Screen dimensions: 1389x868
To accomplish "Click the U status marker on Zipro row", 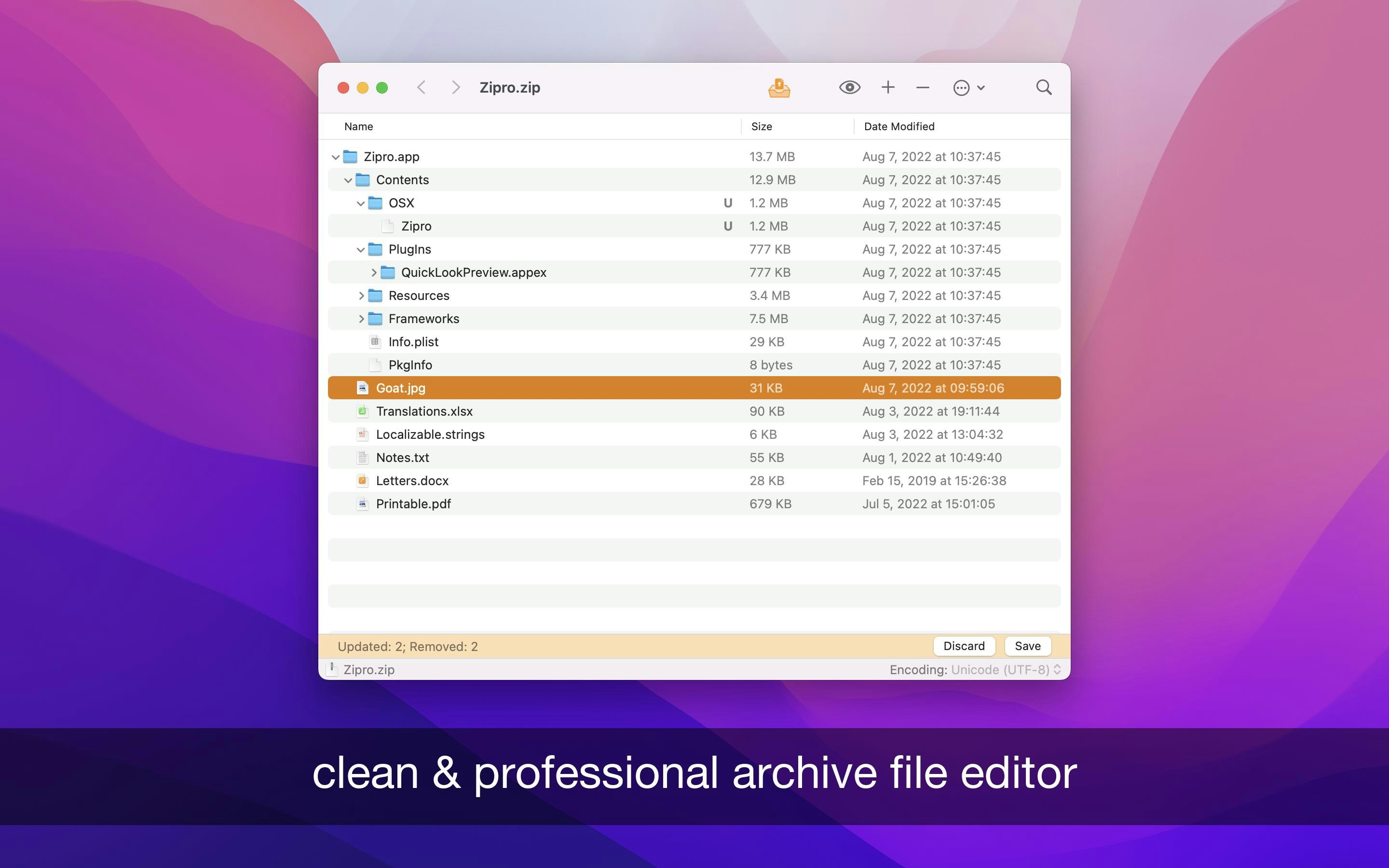I will tap(728, 226).
